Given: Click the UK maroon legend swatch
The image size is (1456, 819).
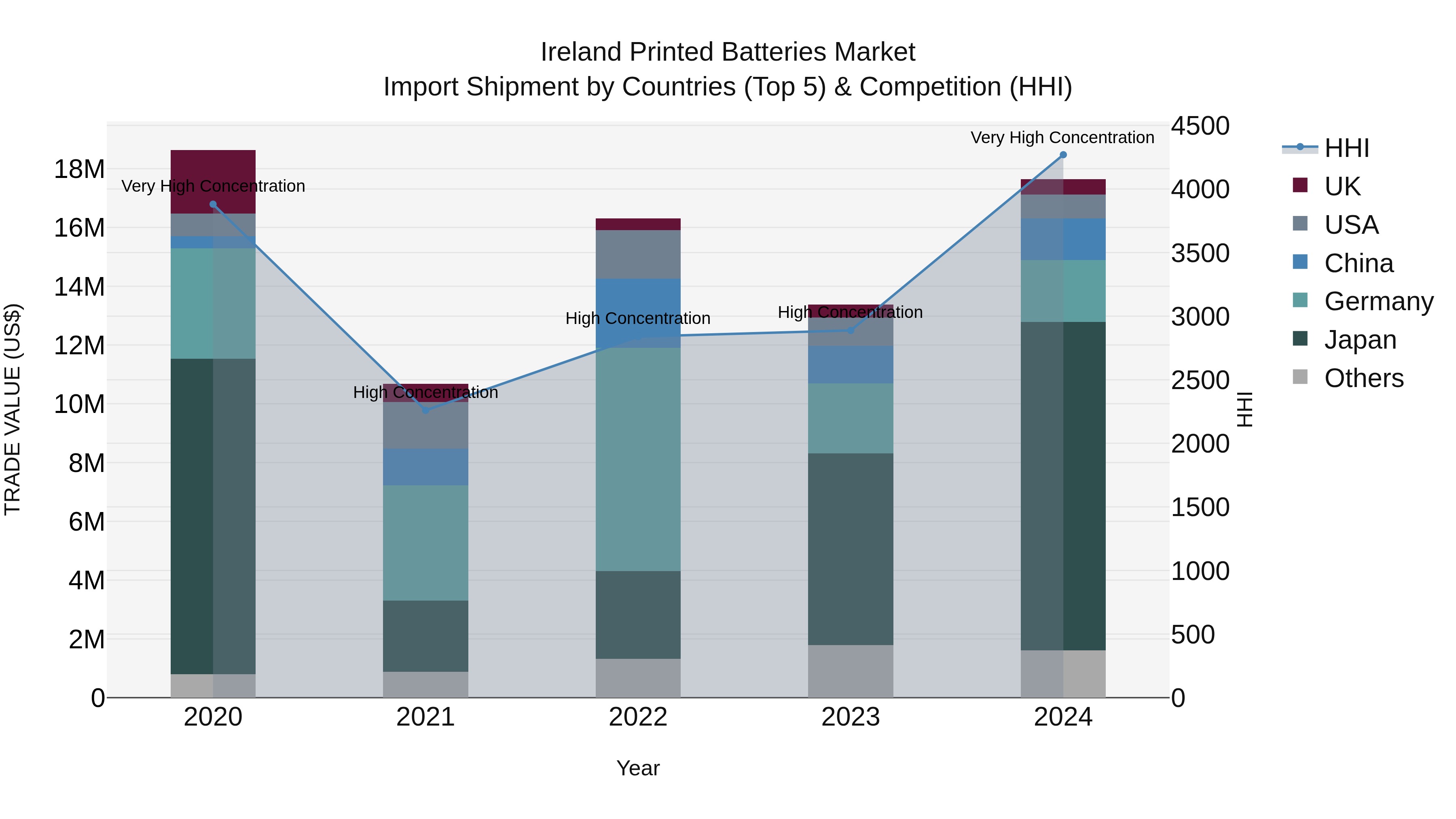Looking at the screenshot, I should 1300,185.
